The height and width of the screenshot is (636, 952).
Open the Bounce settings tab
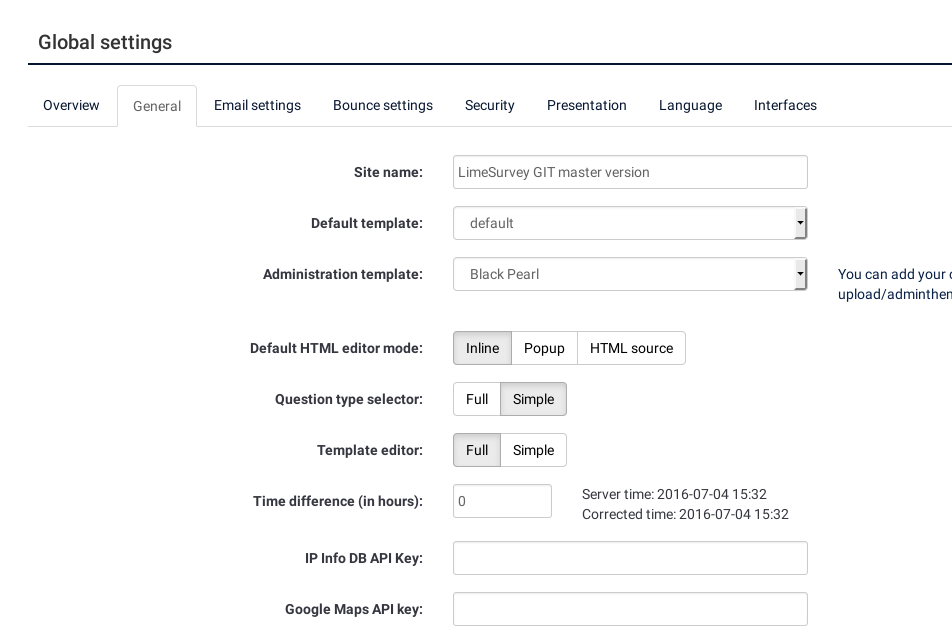click(x=382, y=105)
